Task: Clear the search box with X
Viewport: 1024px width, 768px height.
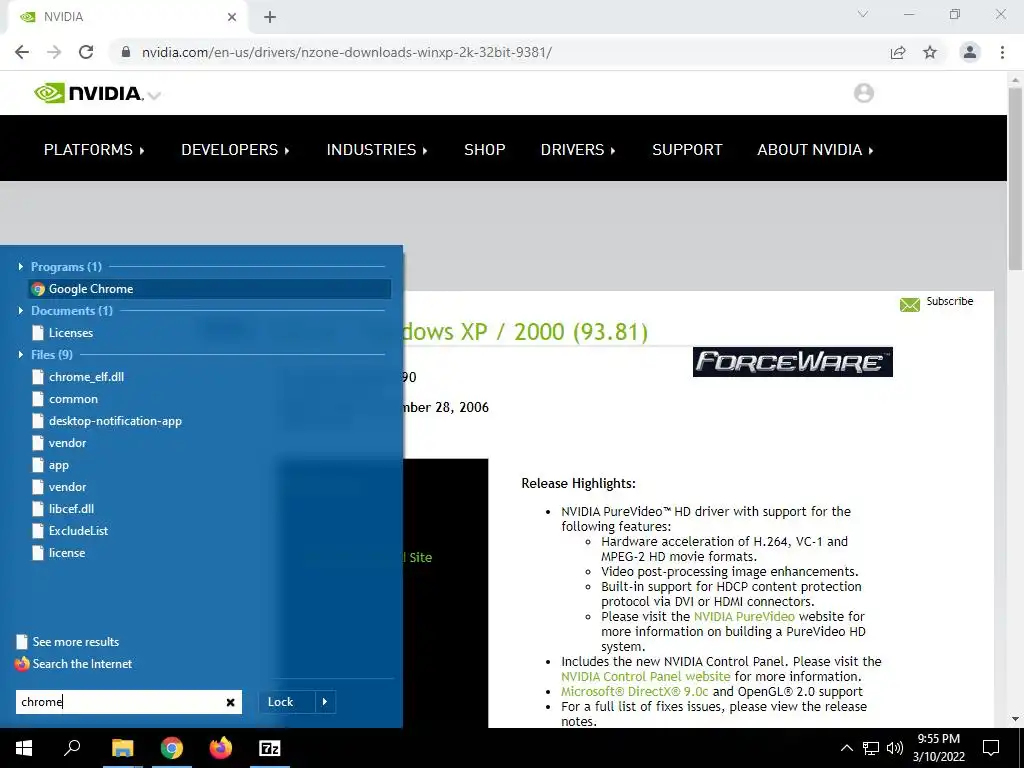Action: [231, 702]
